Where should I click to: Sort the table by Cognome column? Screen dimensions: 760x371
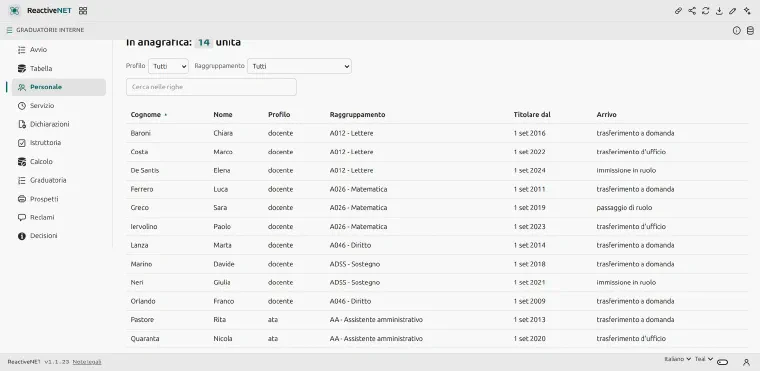[145, 115]
